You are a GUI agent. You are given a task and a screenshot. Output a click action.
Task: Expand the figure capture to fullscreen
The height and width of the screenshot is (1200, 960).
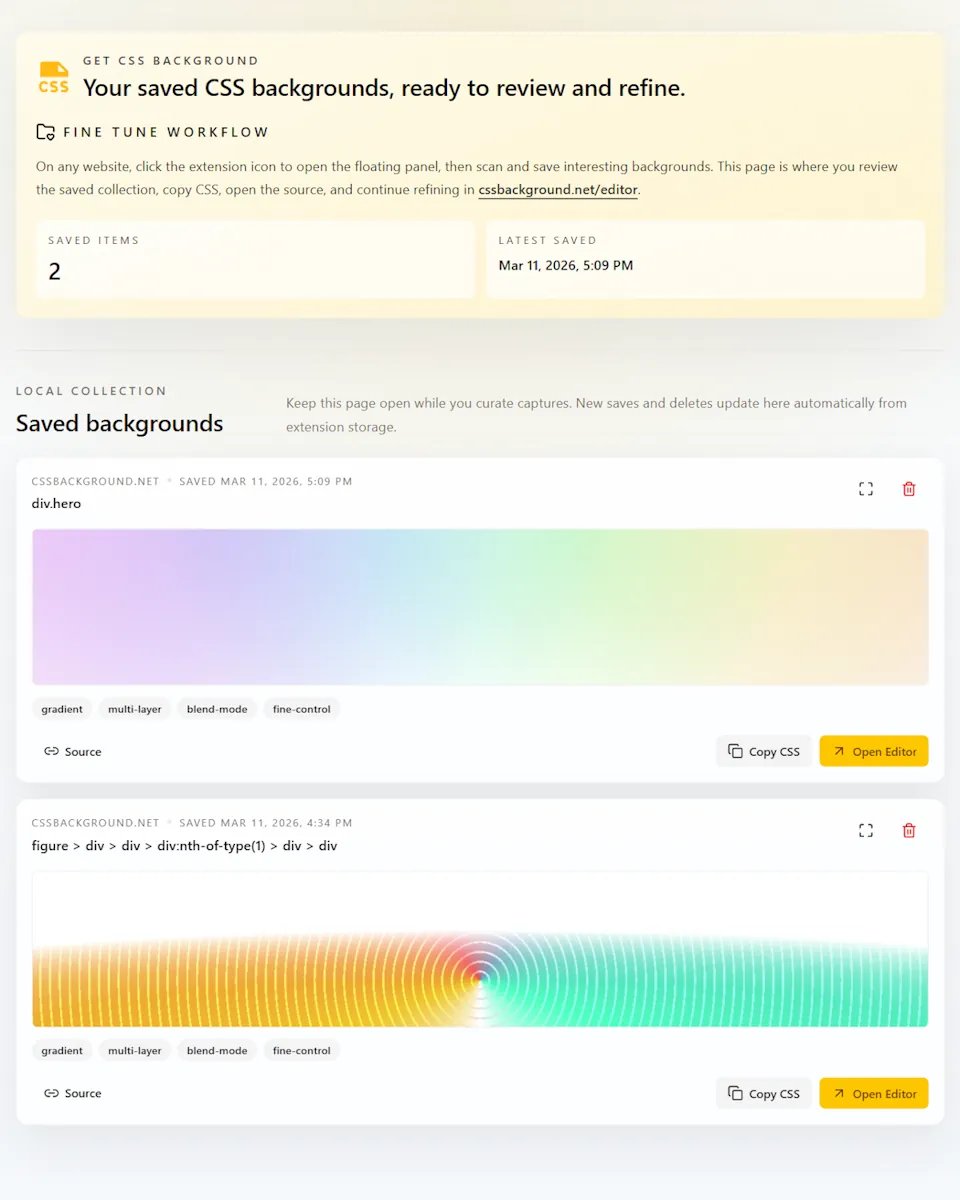[x=865, y=830]
